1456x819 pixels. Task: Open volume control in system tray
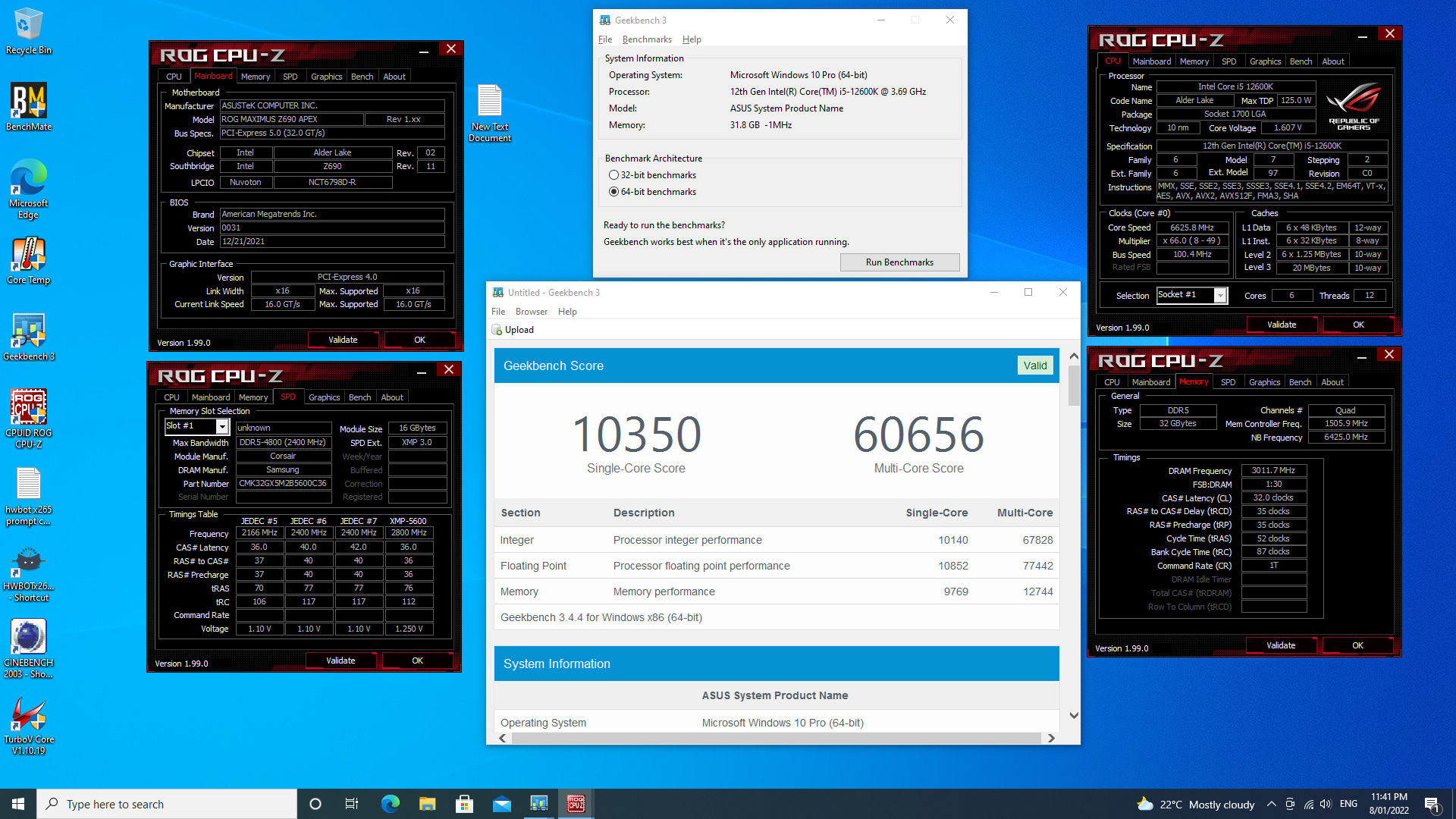click(x=1326, y=804)
